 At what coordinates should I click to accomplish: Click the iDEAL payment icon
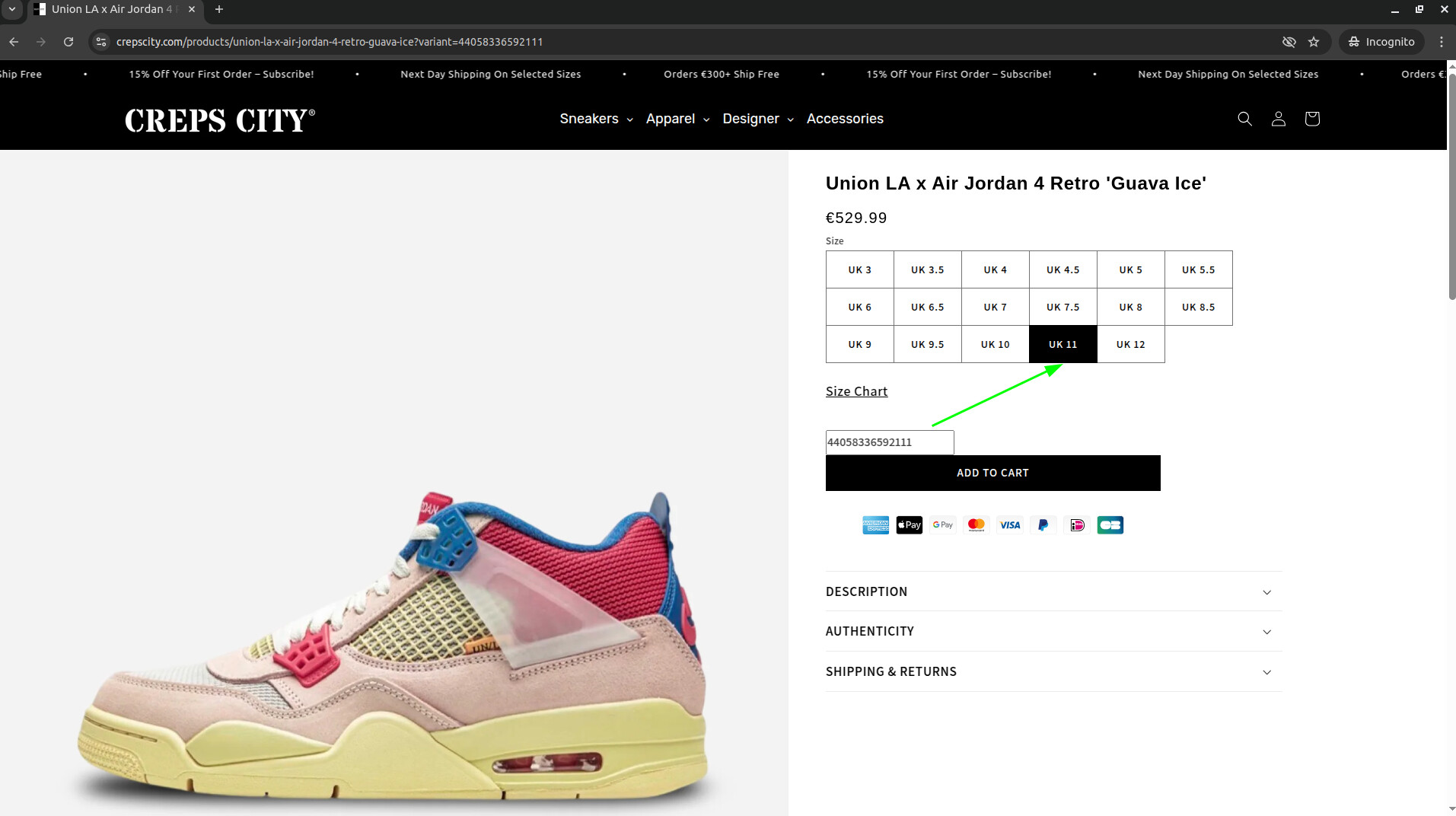1076,525
